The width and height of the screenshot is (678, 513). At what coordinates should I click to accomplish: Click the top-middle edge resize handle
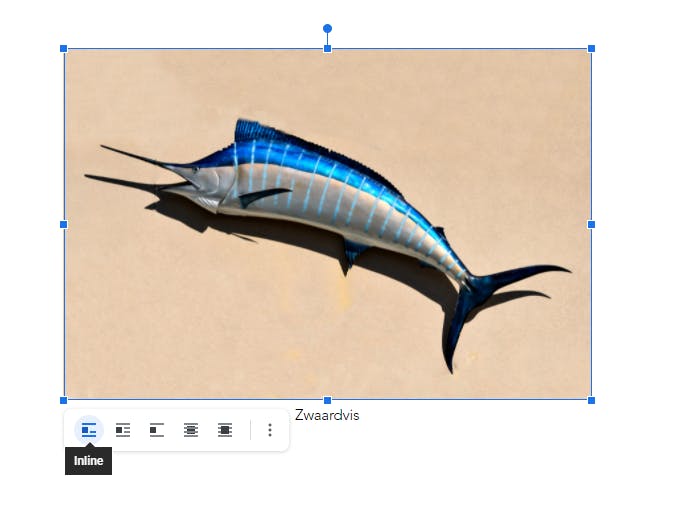click(327, 48)
